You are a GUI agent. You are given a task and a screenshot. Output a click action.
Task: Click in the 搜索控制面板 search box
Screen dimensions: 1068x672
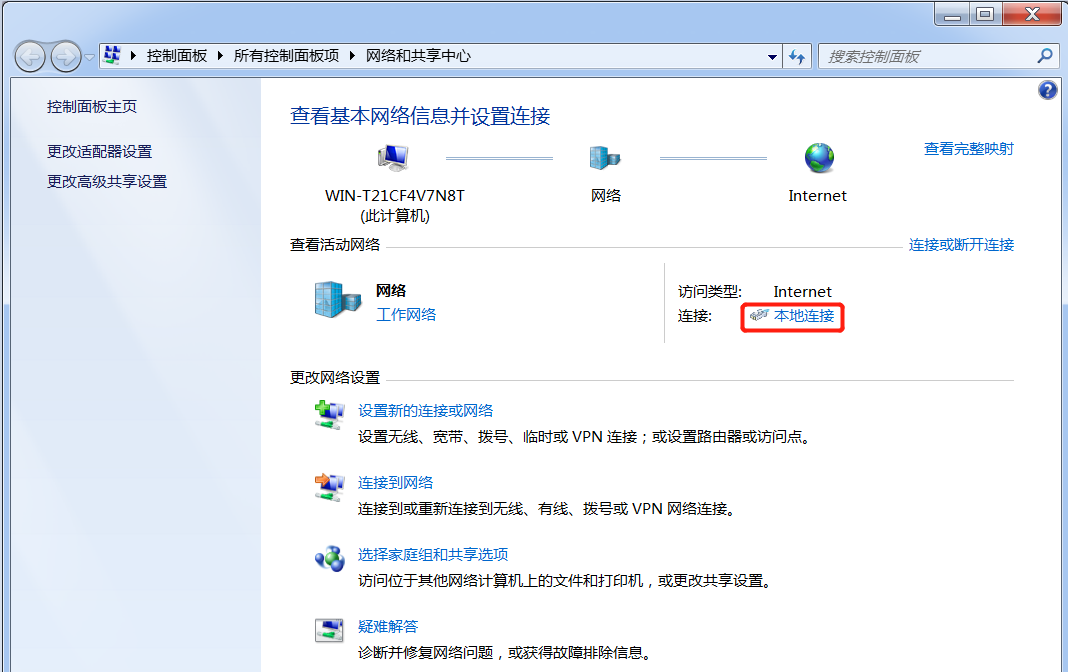[x=925, y=57]
